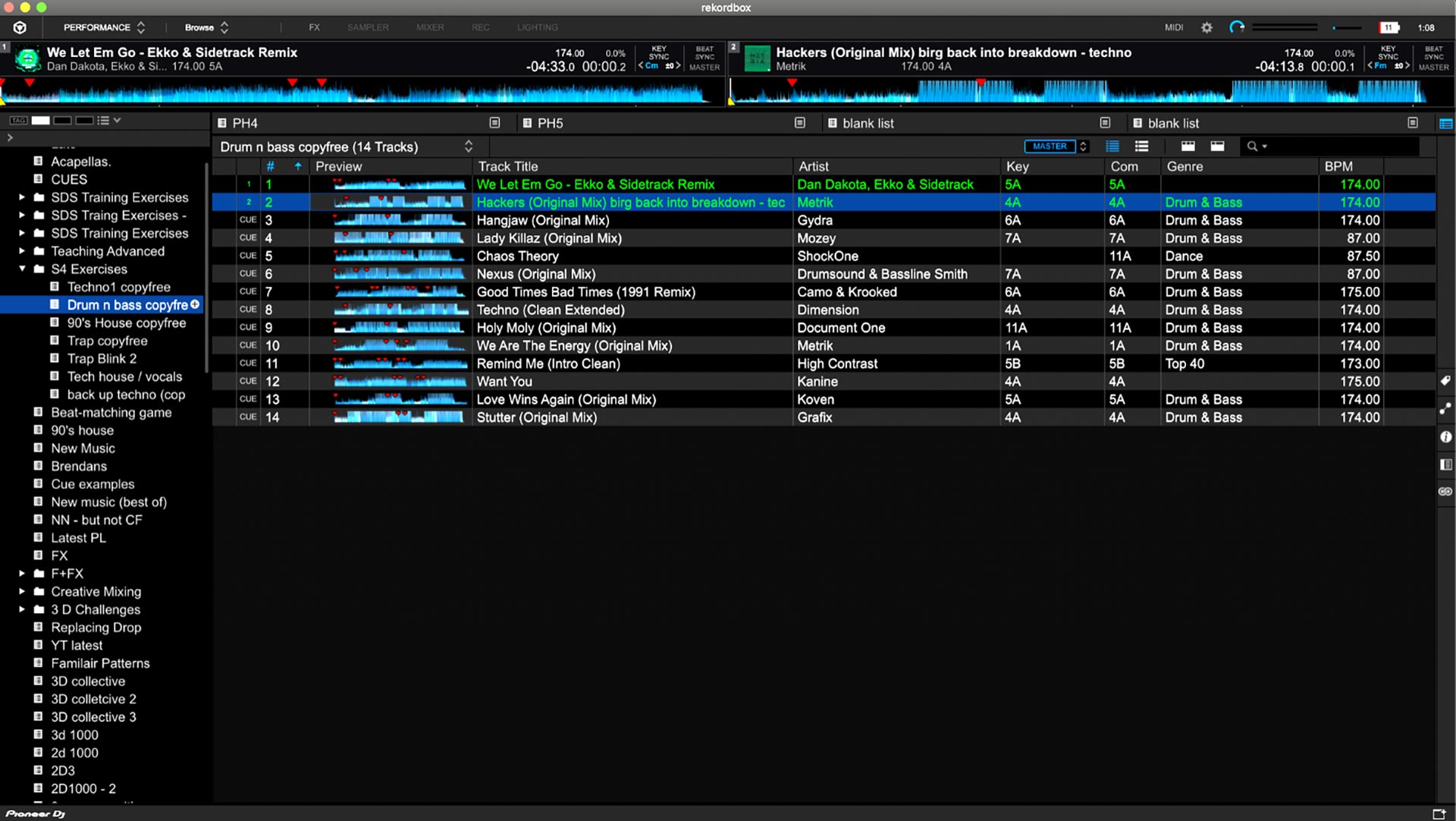The image size is (1456, 821).
Task: Switch to the wide-spaced list view icon
Action: tap(1141, 146)
